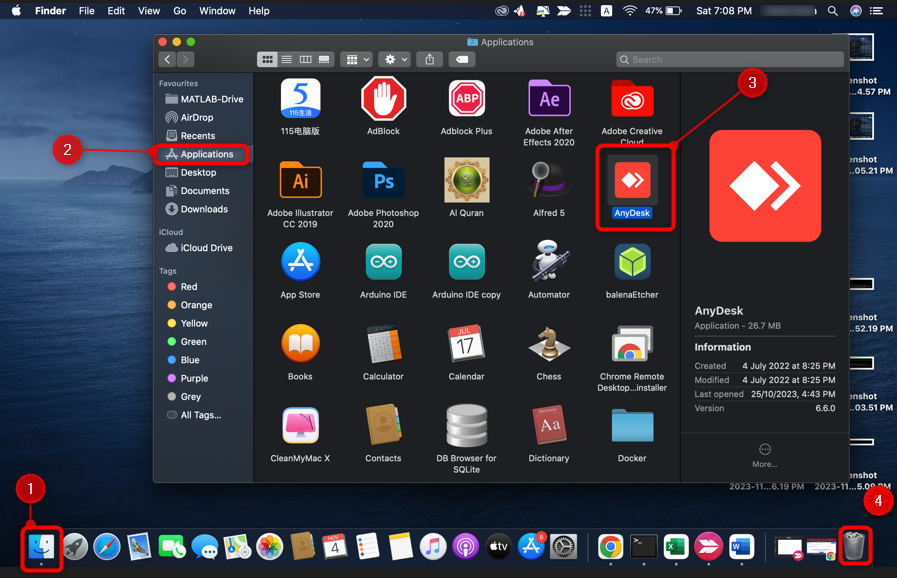Open the View menu in menu bar
Viewport: 897px width, 578px height.
pyautogui.click(x=149, y=11)
